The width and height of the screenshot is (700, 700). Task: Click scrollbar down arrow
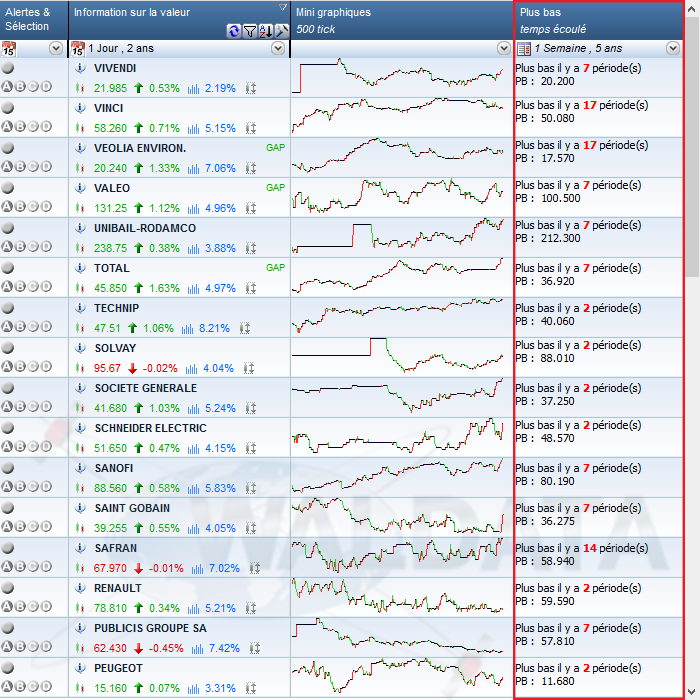(692, 691)
